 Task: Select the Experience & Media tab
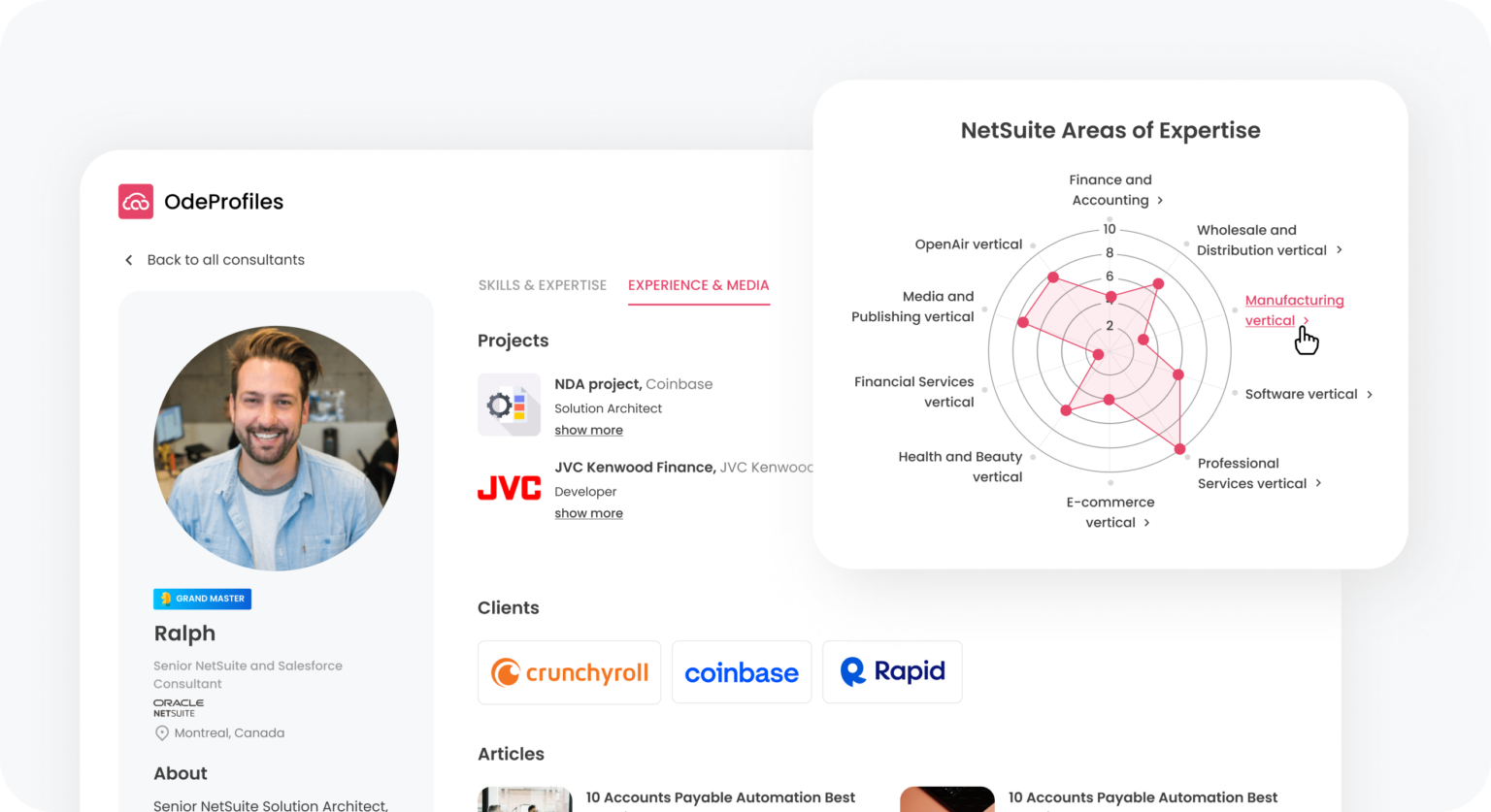[x=698, y=285]
